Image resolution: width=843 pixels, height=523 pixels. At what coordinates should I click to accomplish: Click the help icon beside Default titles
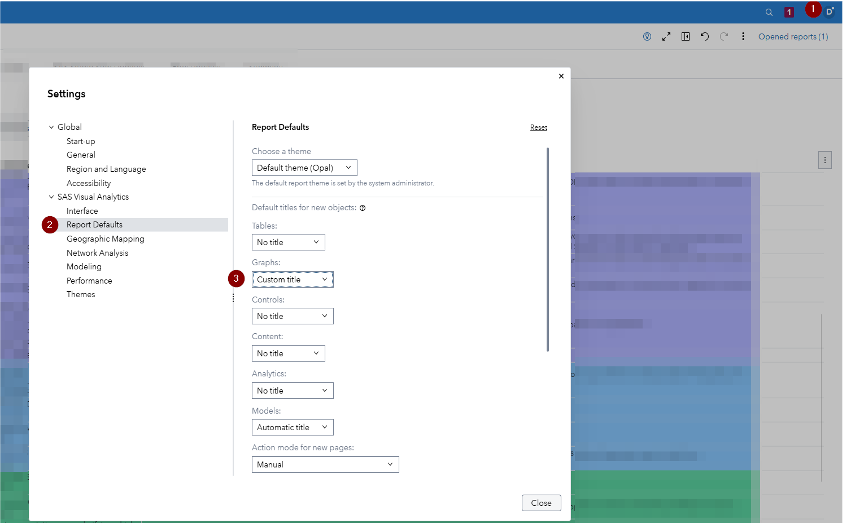362,208
